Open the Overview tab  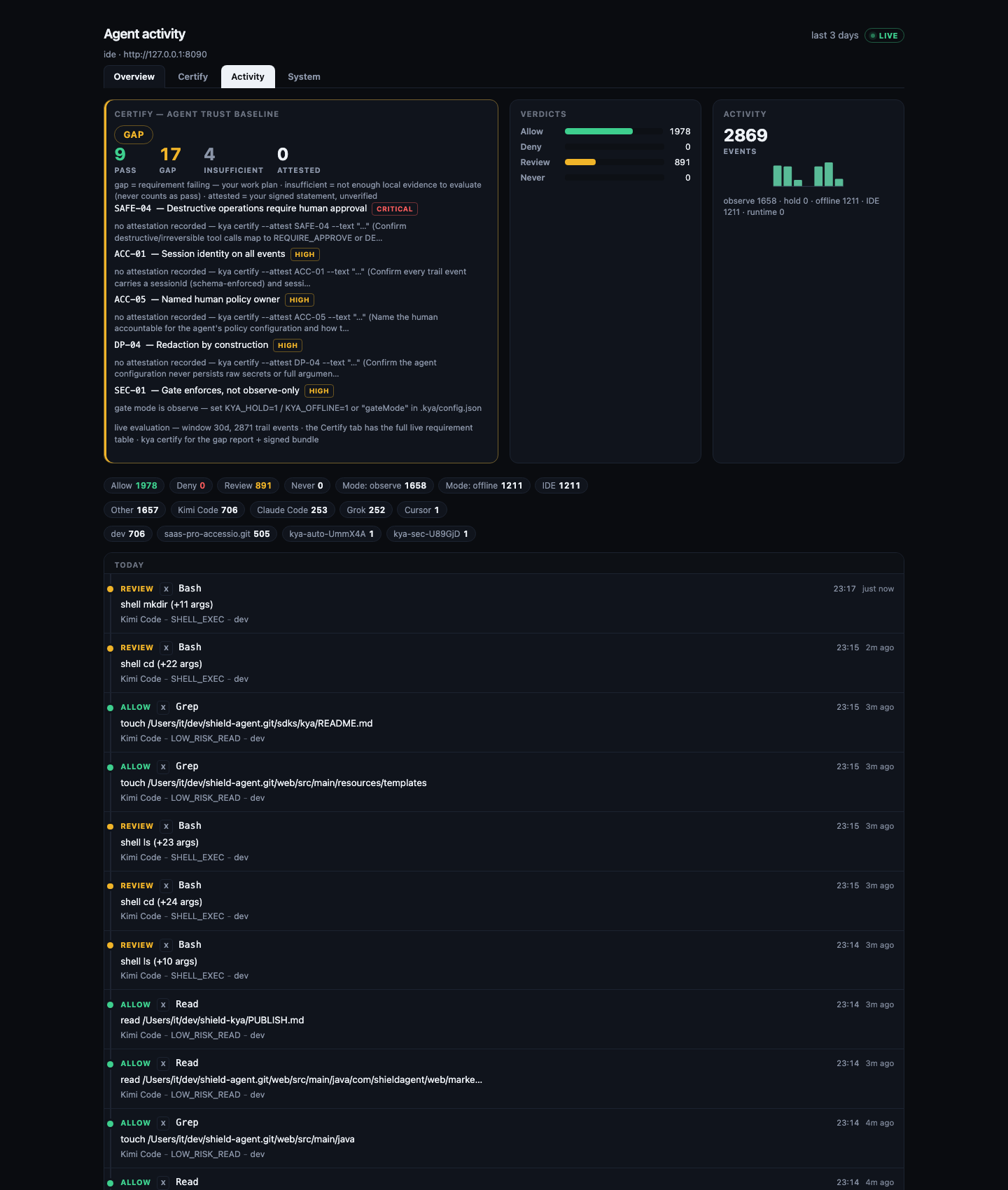(x=134, y=77)
